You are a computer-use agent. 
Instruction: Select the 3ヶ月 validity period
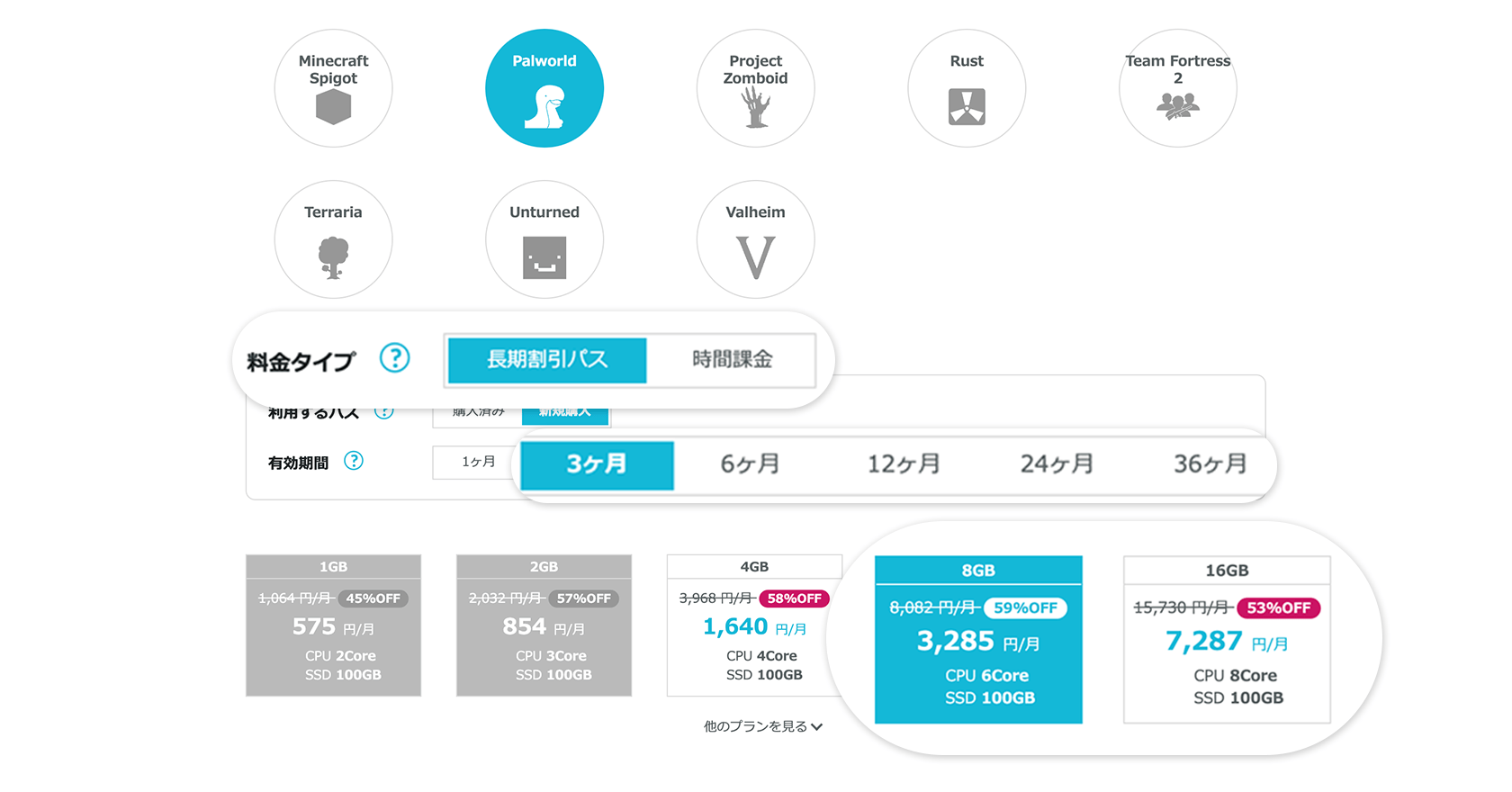(x=597, y=464)
